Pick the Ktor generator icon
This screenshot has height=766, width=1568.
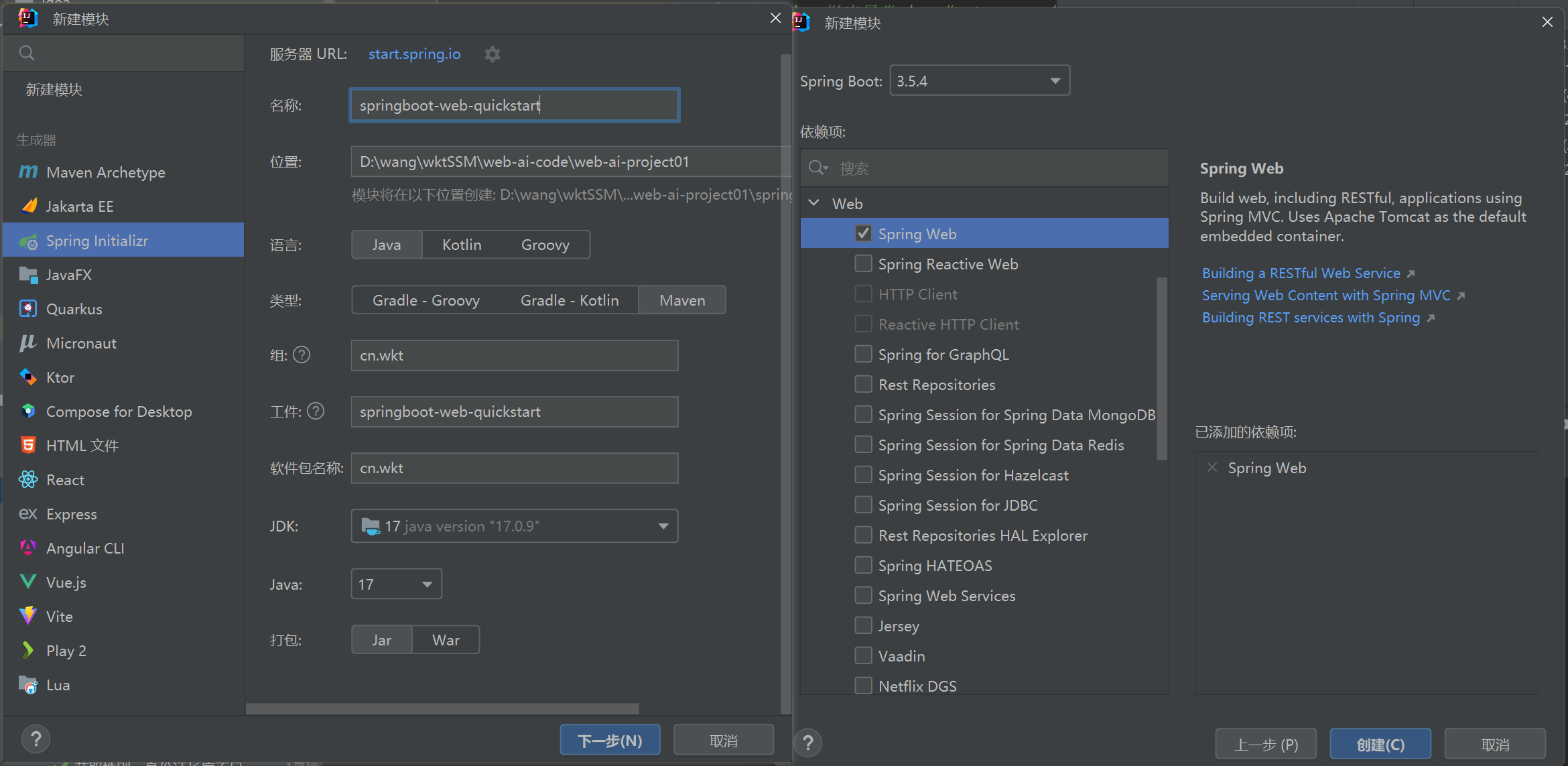click(28, 377)
